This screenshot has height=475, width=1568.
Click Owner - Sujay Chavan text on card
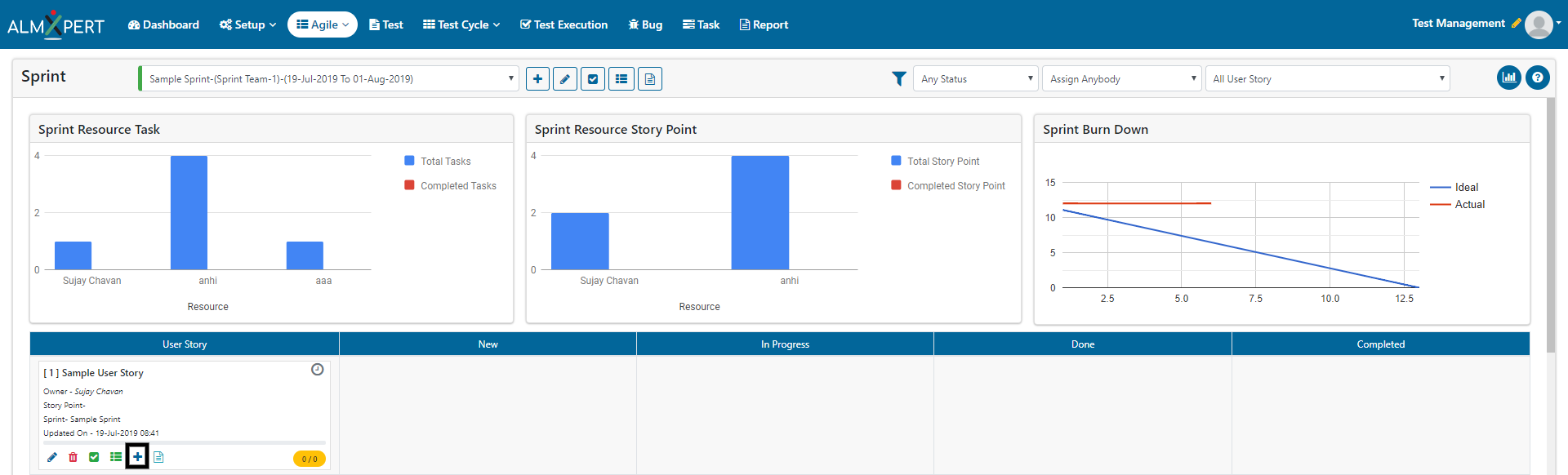pyautogui.click(x=83, y=392)
